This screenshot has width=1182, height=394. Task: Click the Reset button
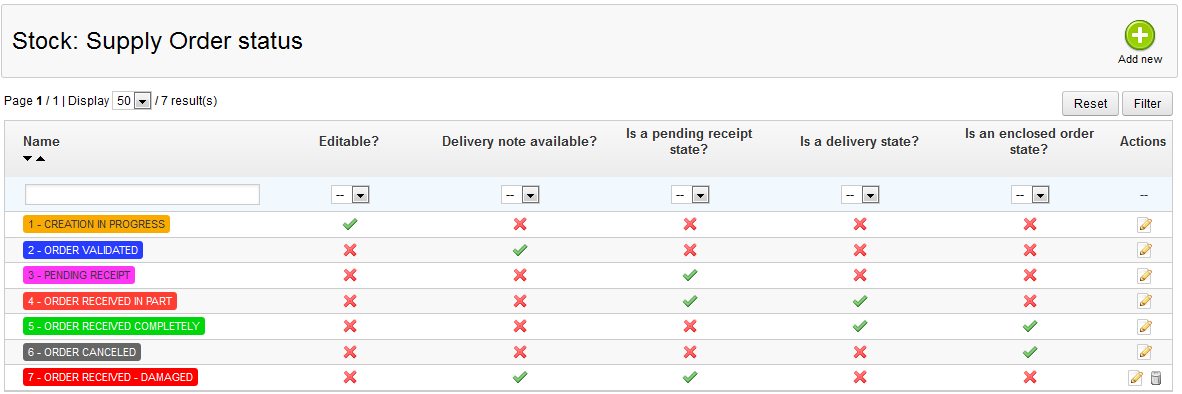pyautogui.click(x=1090, y=104)
